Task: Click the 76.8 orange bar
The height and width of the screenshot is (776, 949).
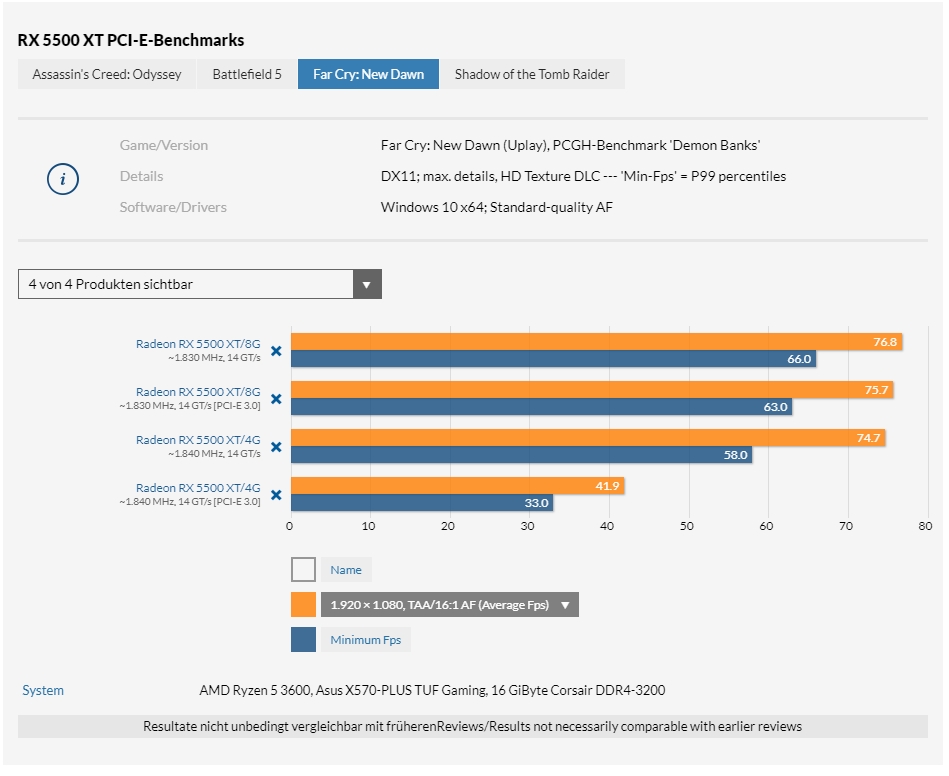Action: click(596, 342)
